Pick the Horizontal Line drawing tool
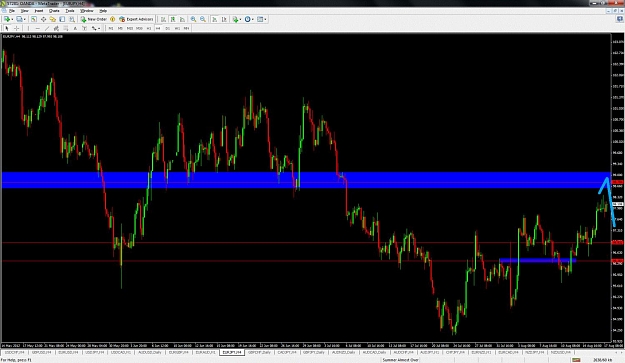Screen dimensions: 625x363 click(37, 28)
